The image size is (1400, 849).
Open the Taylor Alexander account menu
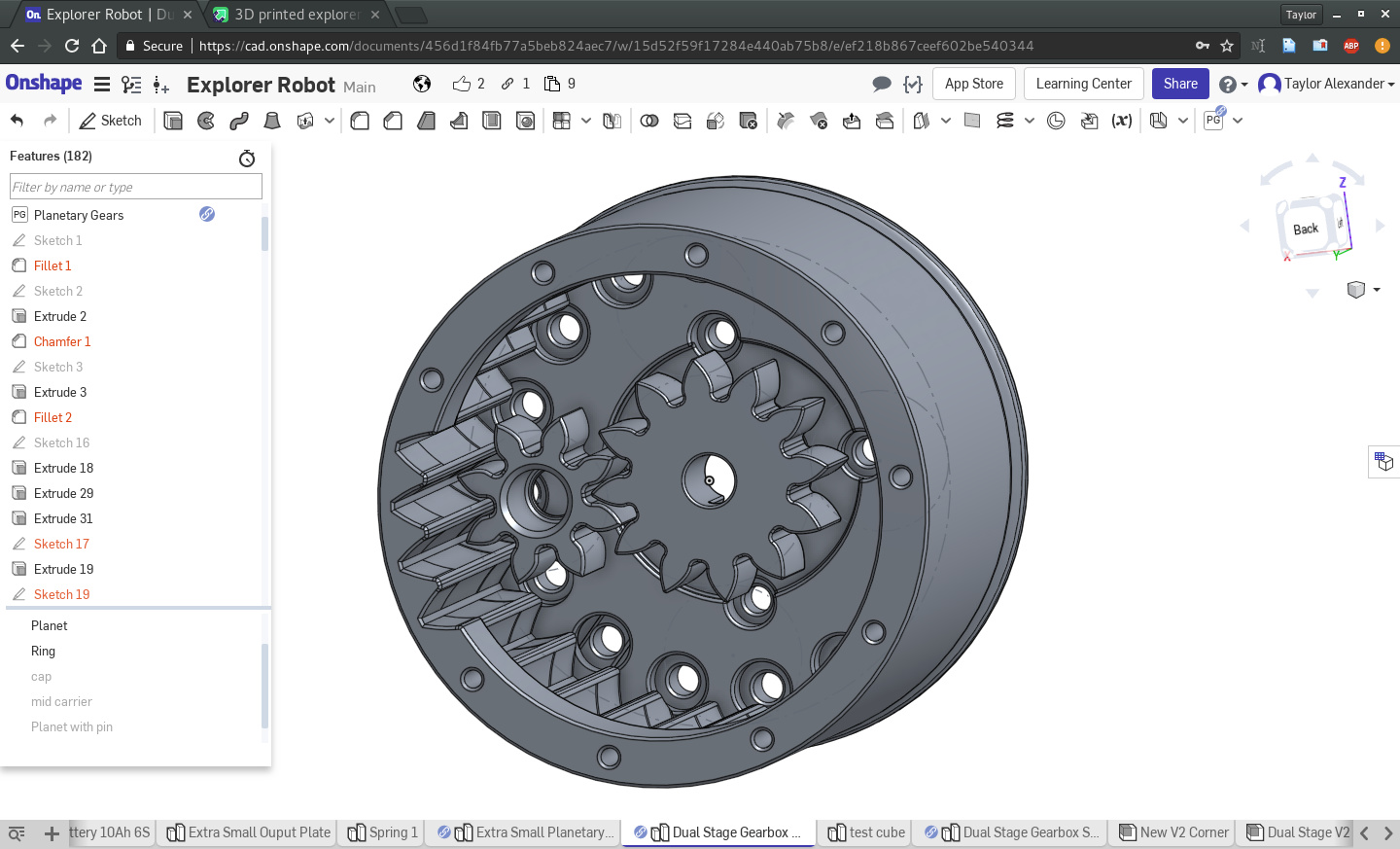point(1326,84)
